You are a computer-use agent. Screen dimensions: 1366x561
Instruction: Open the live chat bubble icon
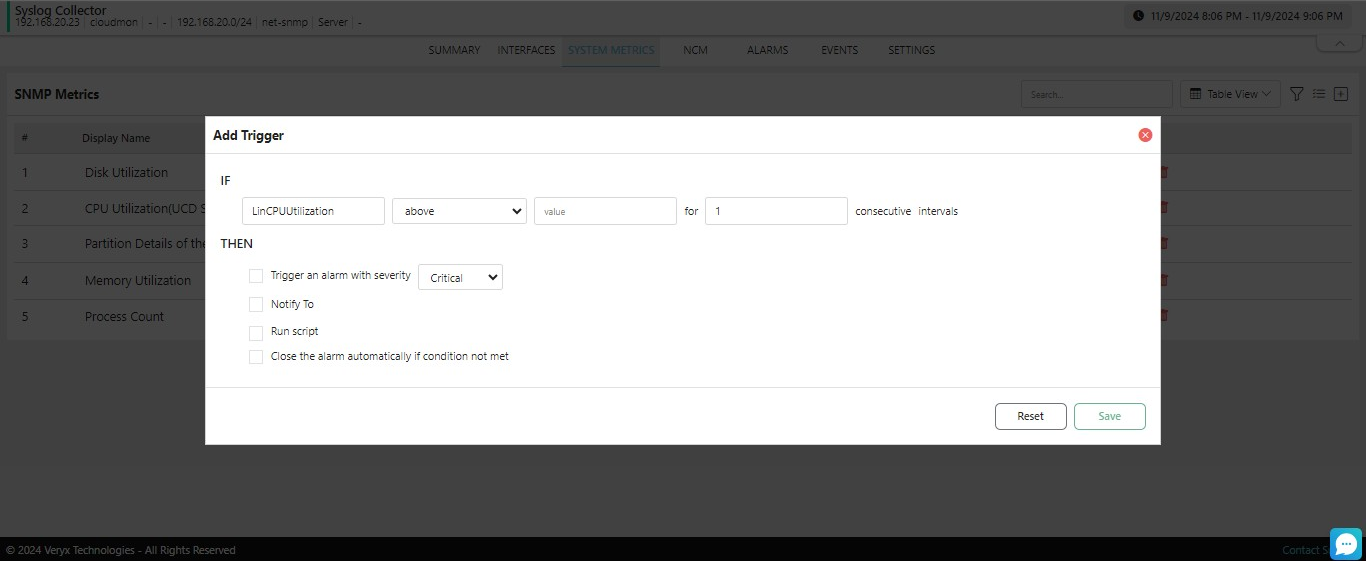1346,544
